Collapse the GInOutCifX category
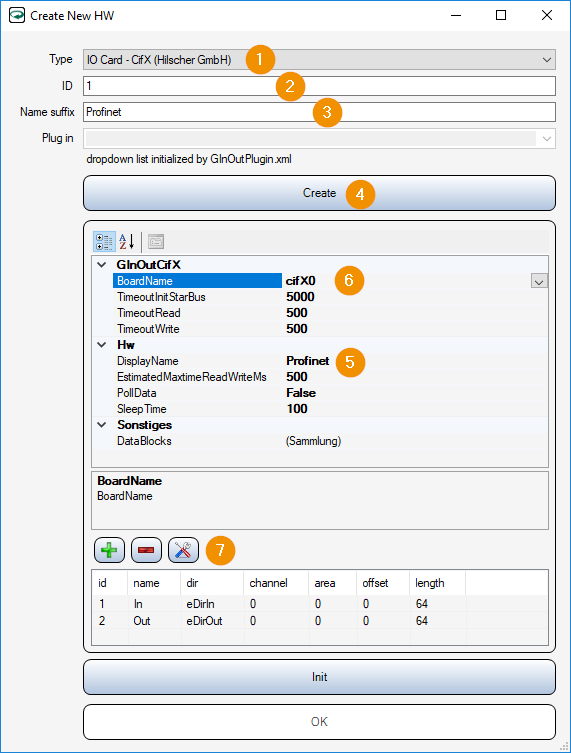 102,265
